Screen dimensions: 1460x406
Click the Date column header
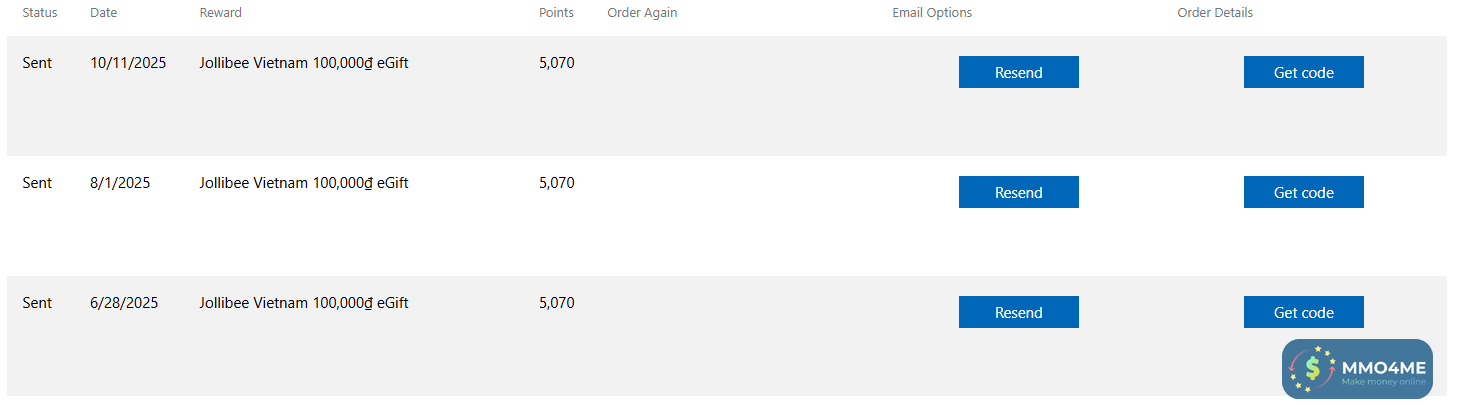[103, 13]
